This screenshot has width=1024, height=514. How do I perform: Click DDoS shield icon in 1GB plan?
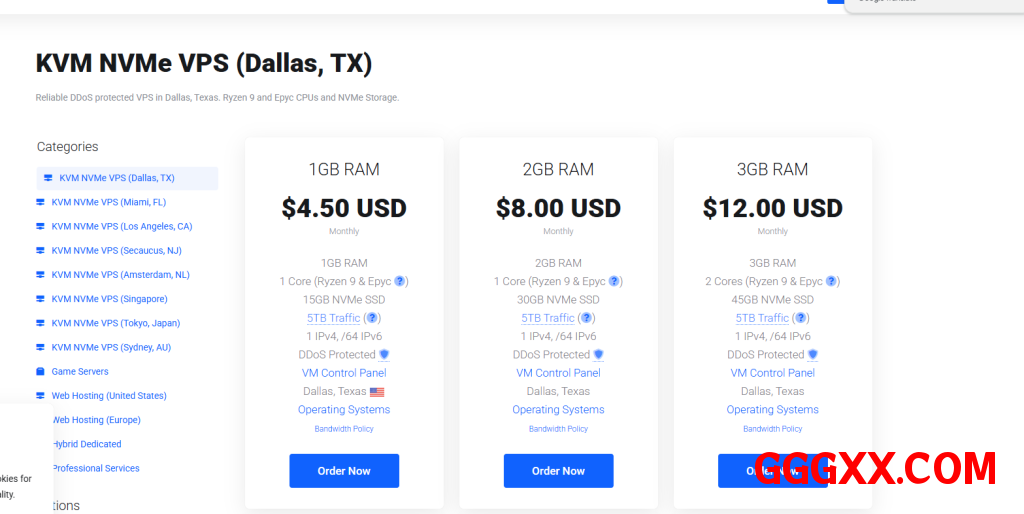click(x=384, y=355)
